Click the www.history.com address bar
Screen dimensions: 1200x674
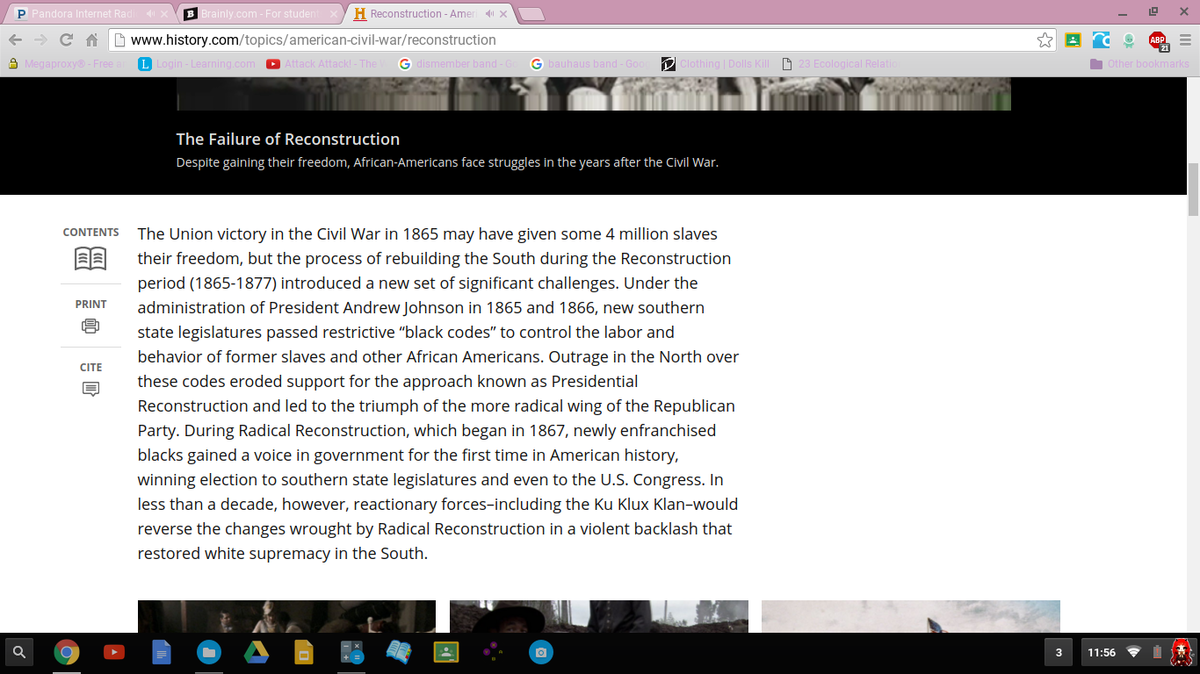coord(570,40)
